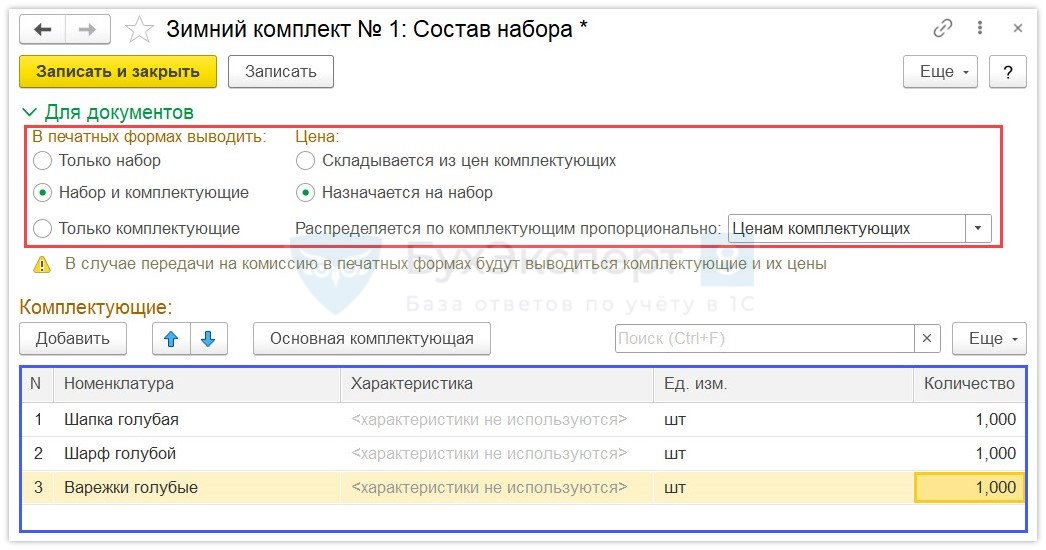The width and height of the screenshot is (1046, 550).
Task: Move selected row up with blue arrow
Action: [171, 339]
